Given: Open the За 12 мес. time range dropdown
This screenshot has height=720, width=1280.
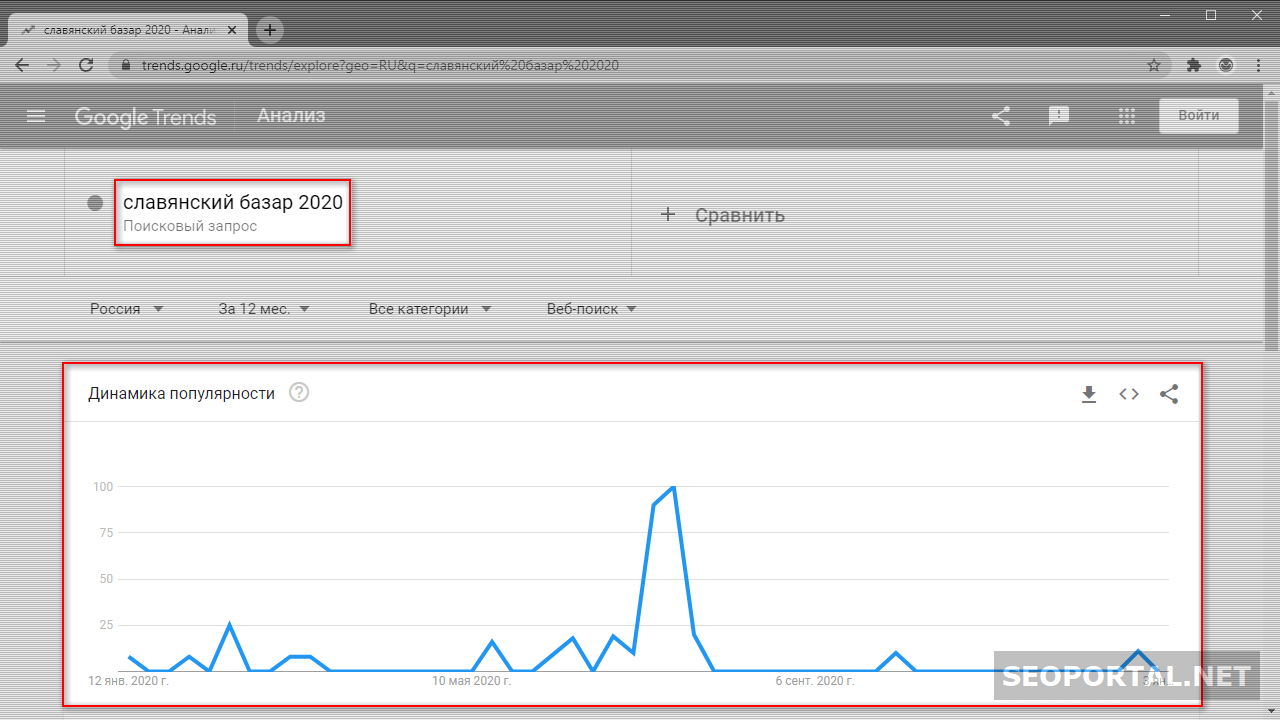Looking at the screenshot, I should click(264, 309).
